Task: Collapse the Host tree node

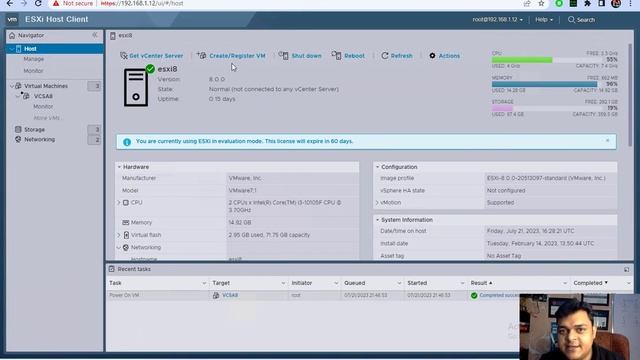Action: [x=12, y=49]
